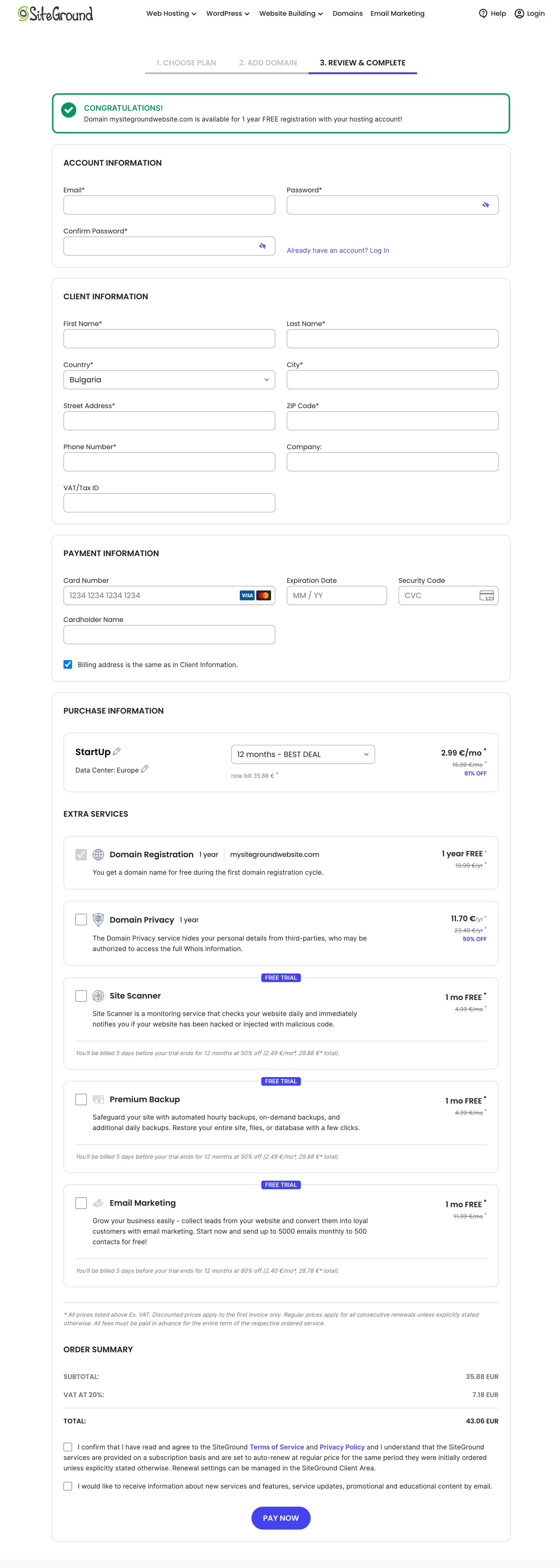Screen dimensions: 560x1568
Task: Click into the Security Code CVC field
Action: [449, 595]
